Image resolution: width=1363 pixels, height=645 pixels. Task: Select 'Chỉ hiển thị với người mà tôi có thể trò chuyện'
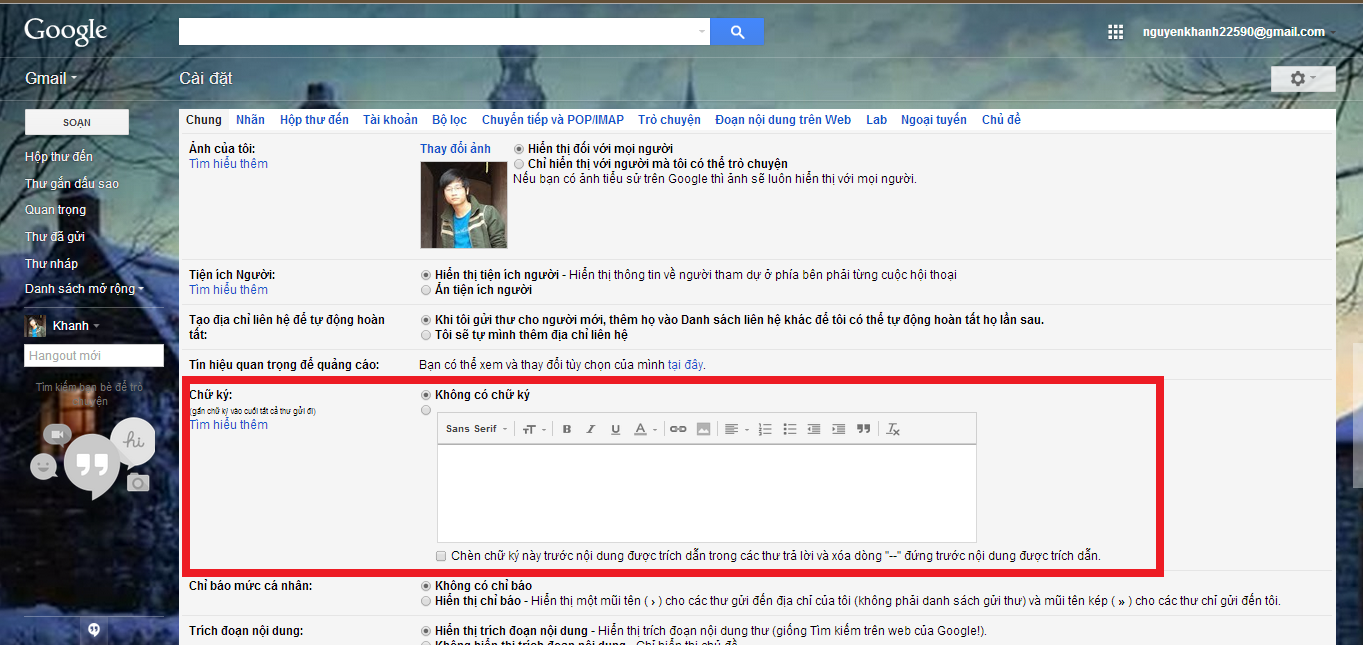click(x=518, y=163)
